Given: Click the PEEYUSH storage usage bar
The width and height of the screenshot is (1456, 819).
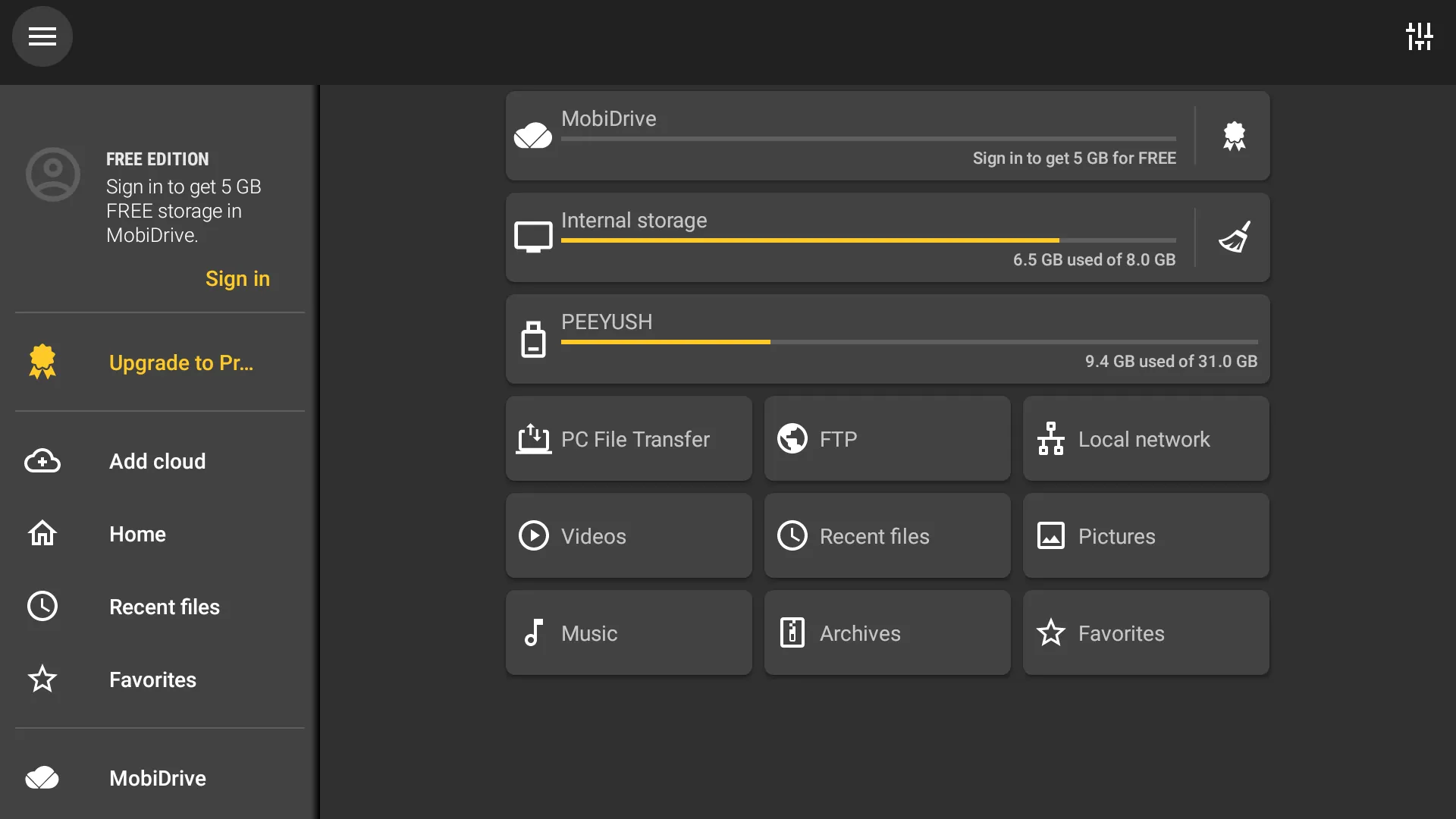Looking at the screenshot, I should coord(909,342).
